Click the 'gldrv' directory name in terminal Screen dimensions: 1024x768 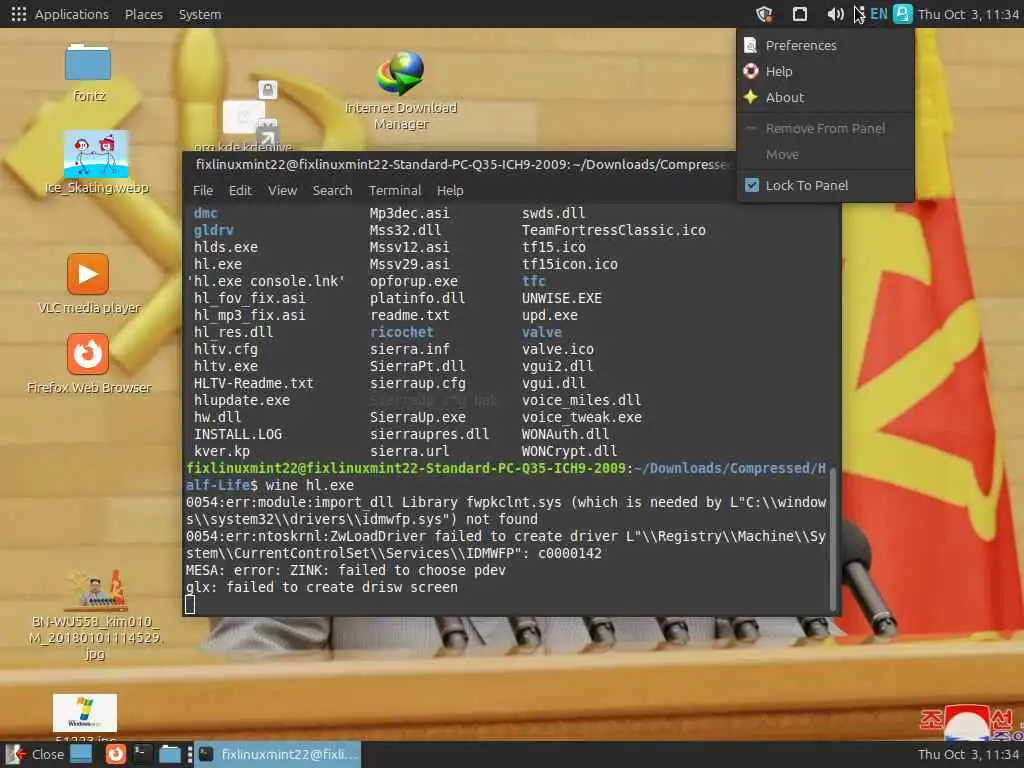(x=214, y=231)
